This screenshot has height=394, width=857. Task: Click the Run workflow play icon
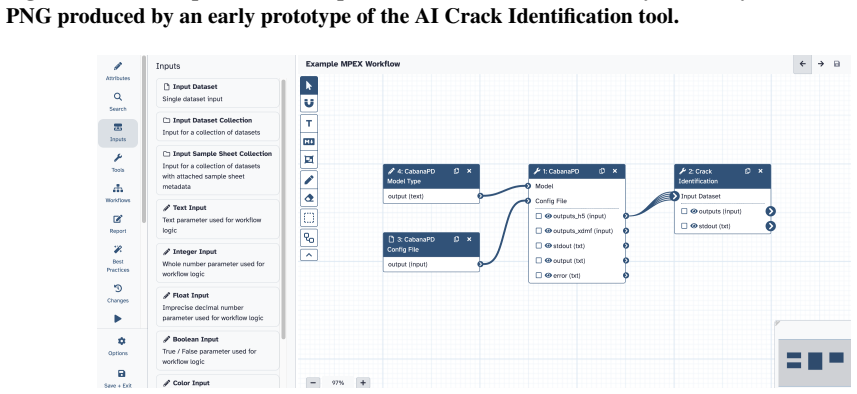point(118,319)
